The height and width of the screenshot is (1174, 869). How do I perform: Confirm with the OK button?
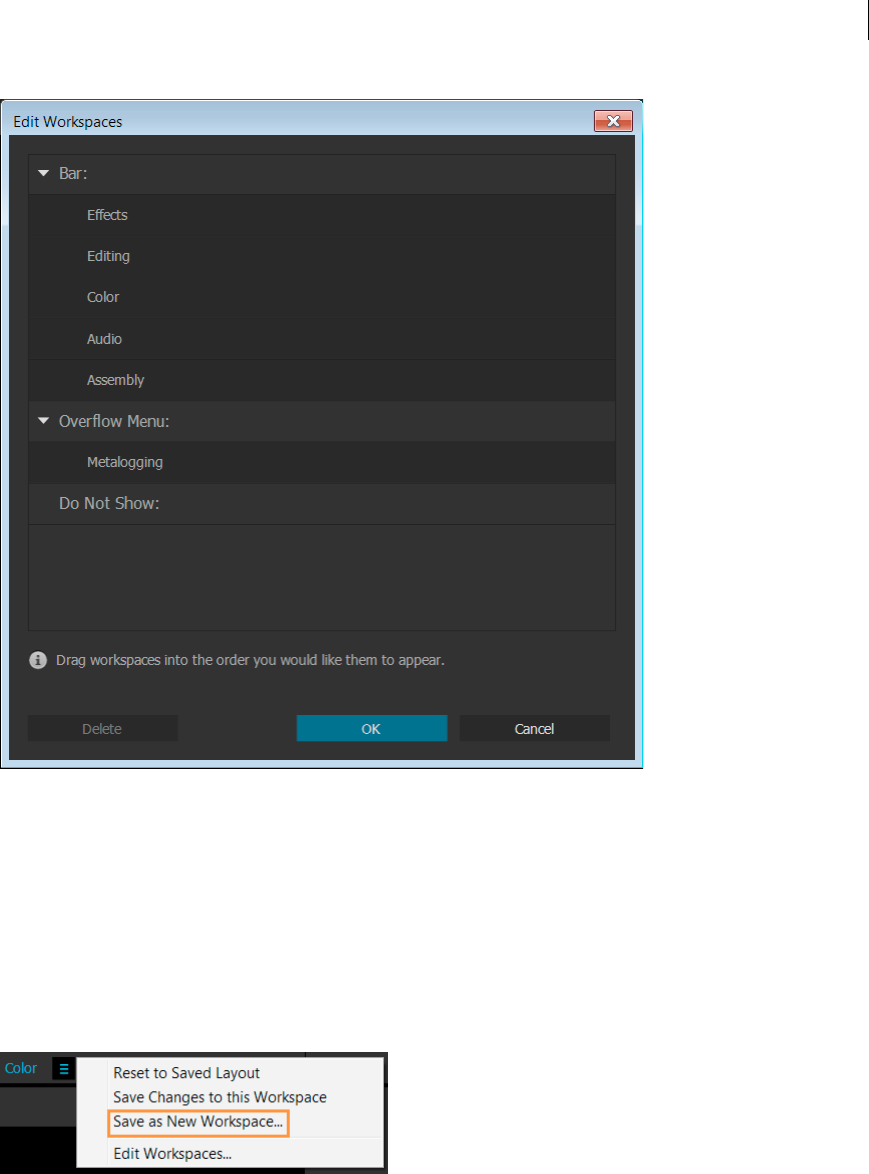pyautogui.click(x=371, y=729)
